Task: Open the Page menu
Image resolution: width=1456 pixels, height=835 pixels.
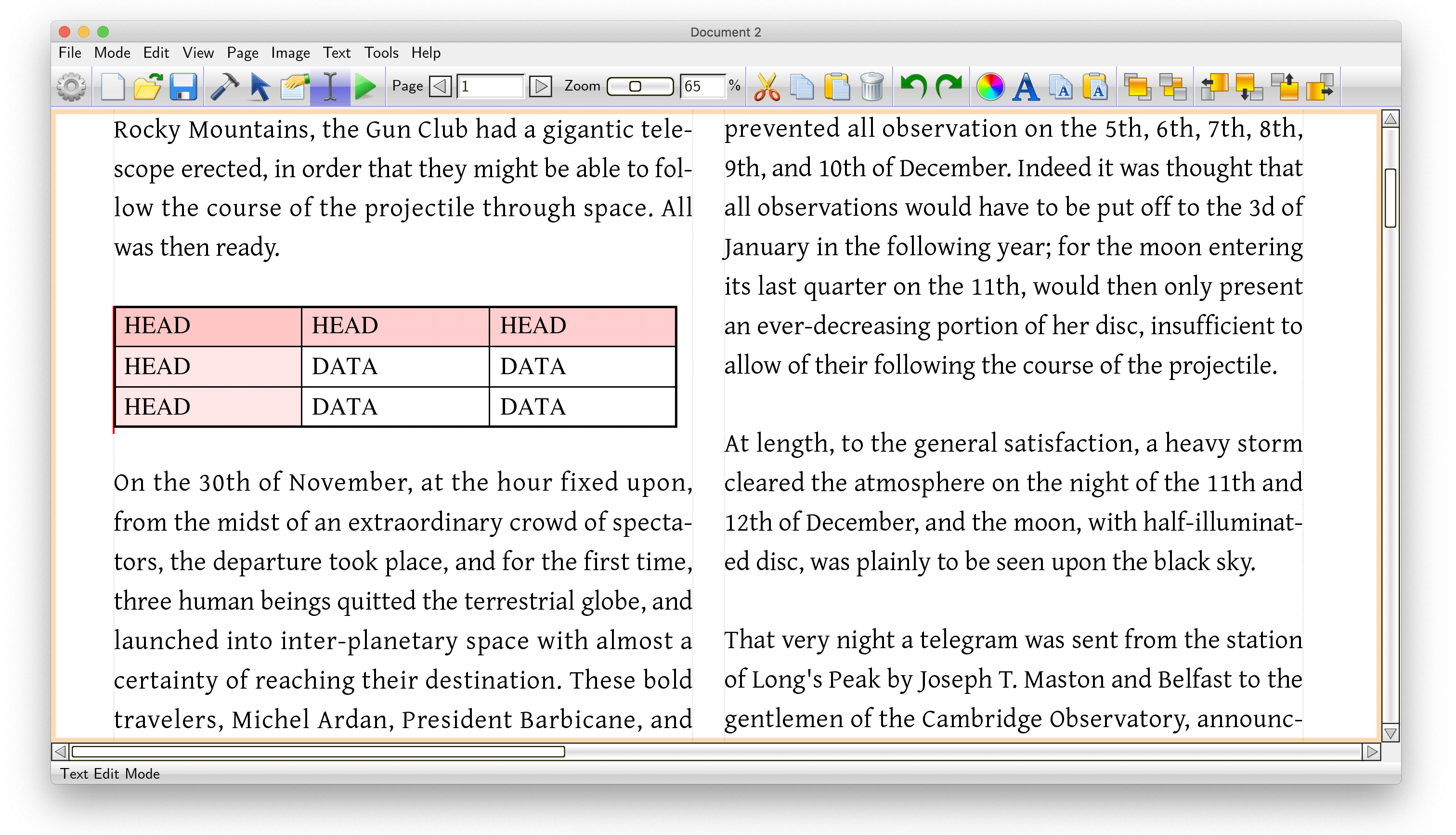Action: point(243,53)
